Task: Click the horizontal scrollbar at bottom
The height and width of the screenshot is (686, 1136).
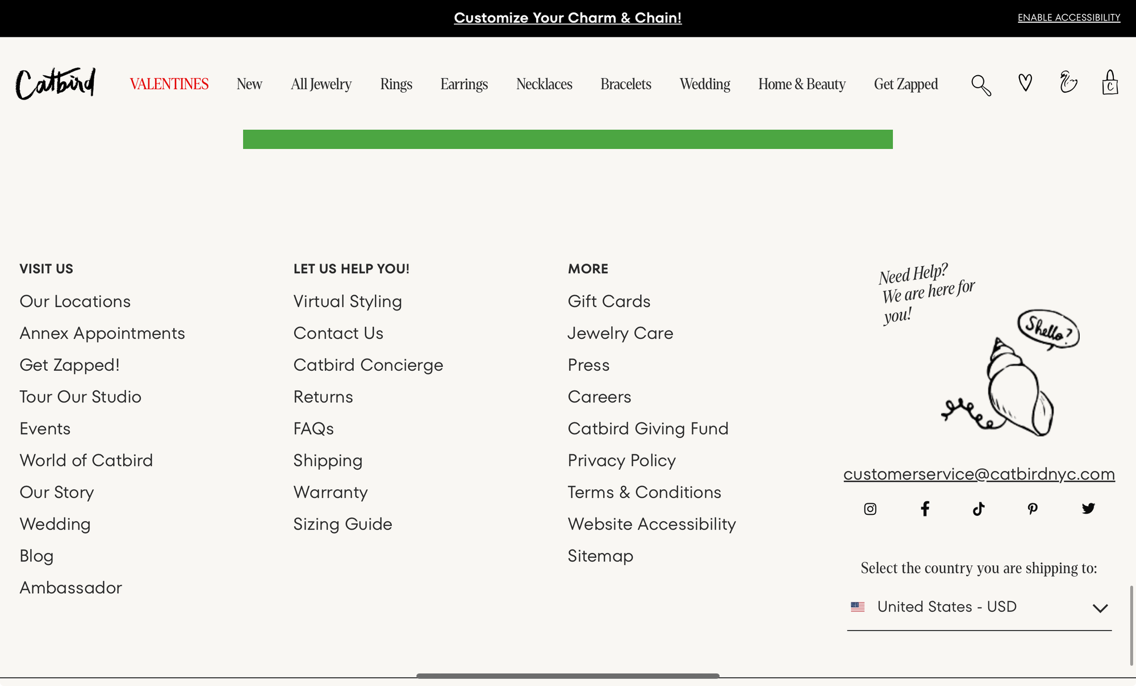Action: 567,676
